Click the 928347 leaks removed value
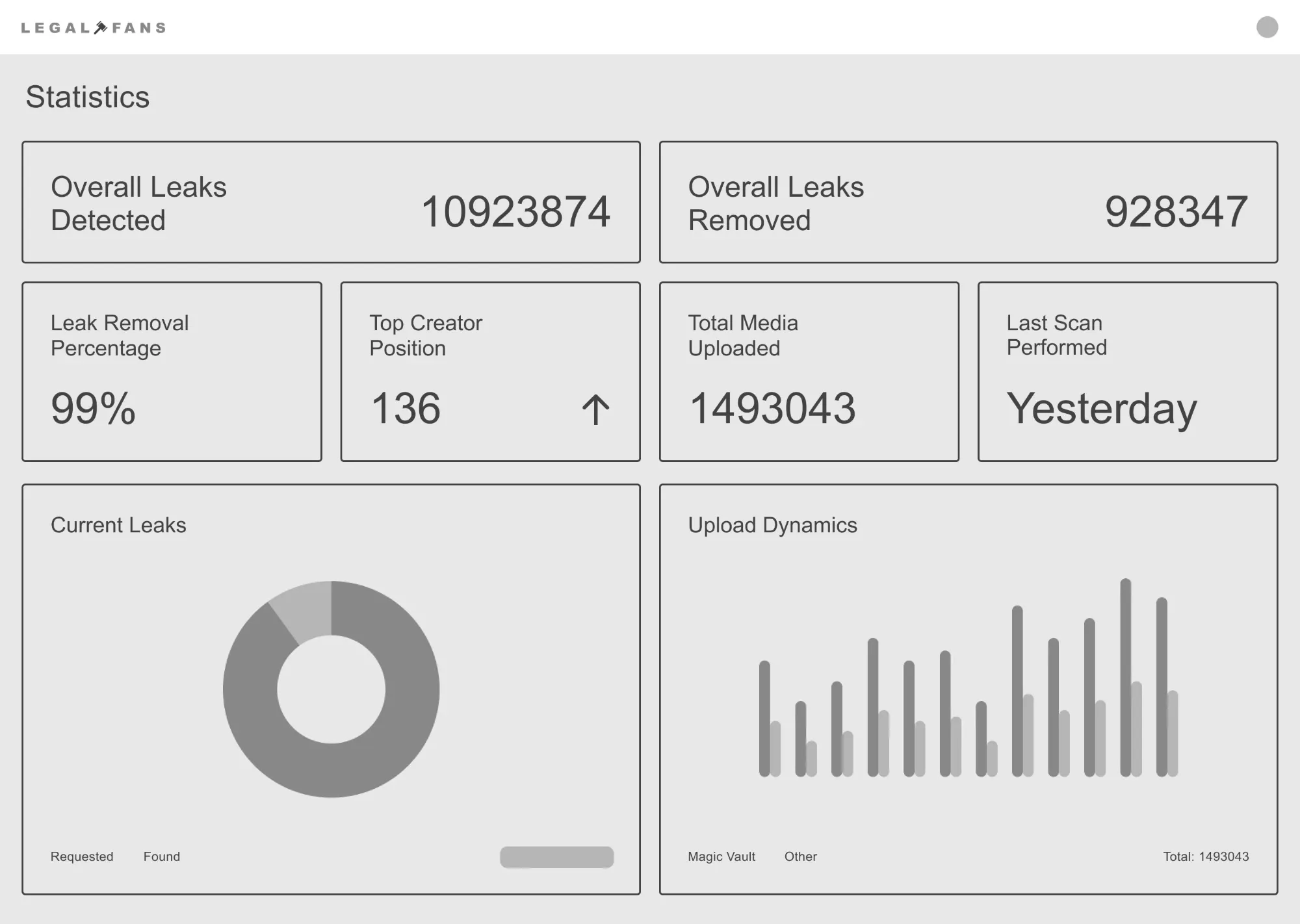The width and height of the screenshot is (1300, 924). pos(1176,211)
